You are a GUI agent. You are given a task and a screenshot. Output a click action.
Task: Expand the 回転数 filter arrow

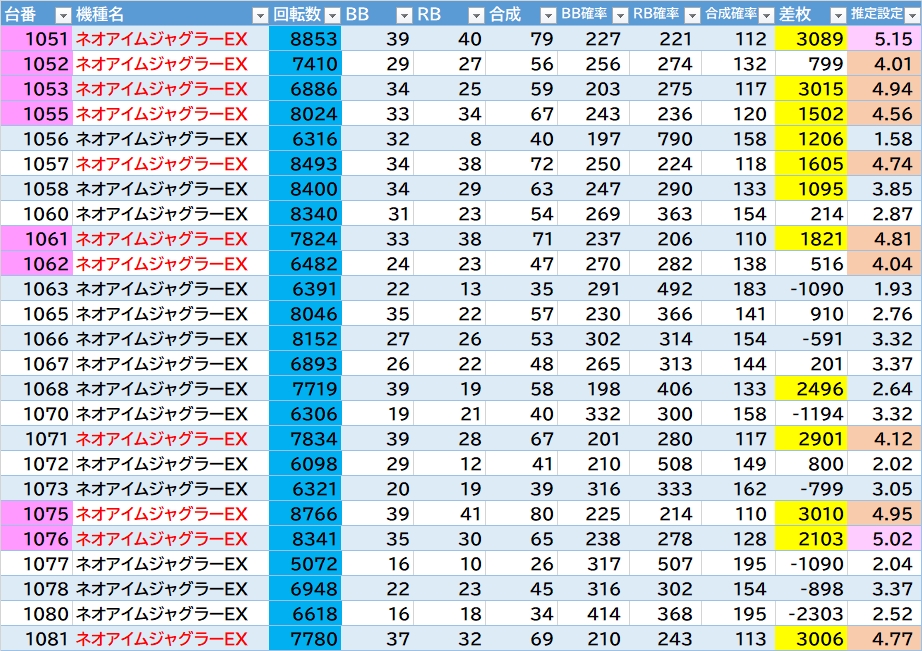[332, 15]
